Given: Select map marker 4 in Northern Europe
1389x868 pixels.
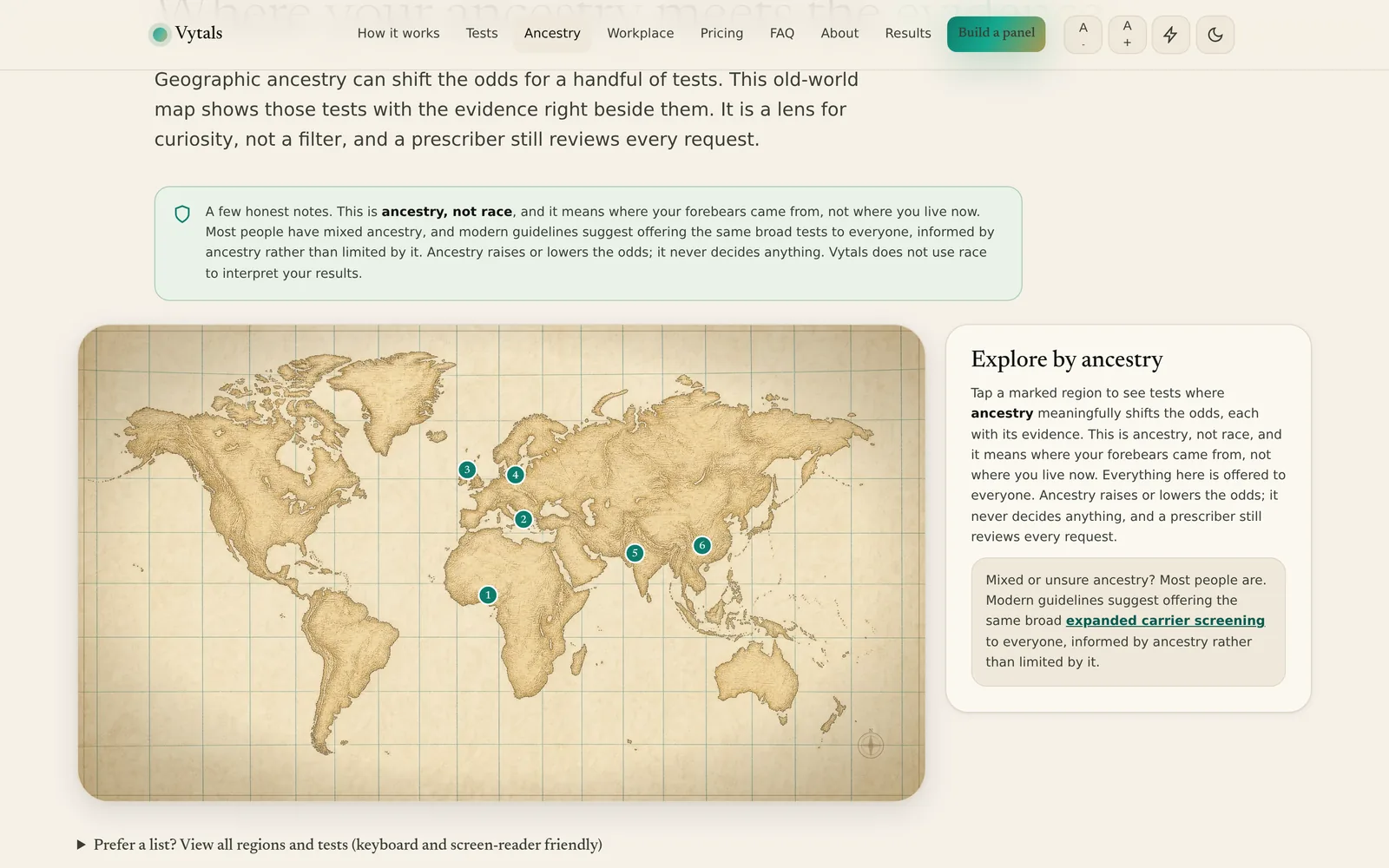Looking at the screenshot, I should click(516, 475).
